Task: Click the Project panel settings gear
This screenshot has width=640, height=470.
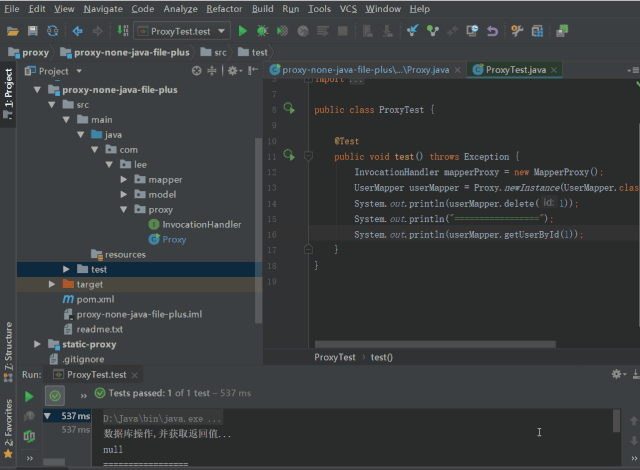Action: (231, 71)
